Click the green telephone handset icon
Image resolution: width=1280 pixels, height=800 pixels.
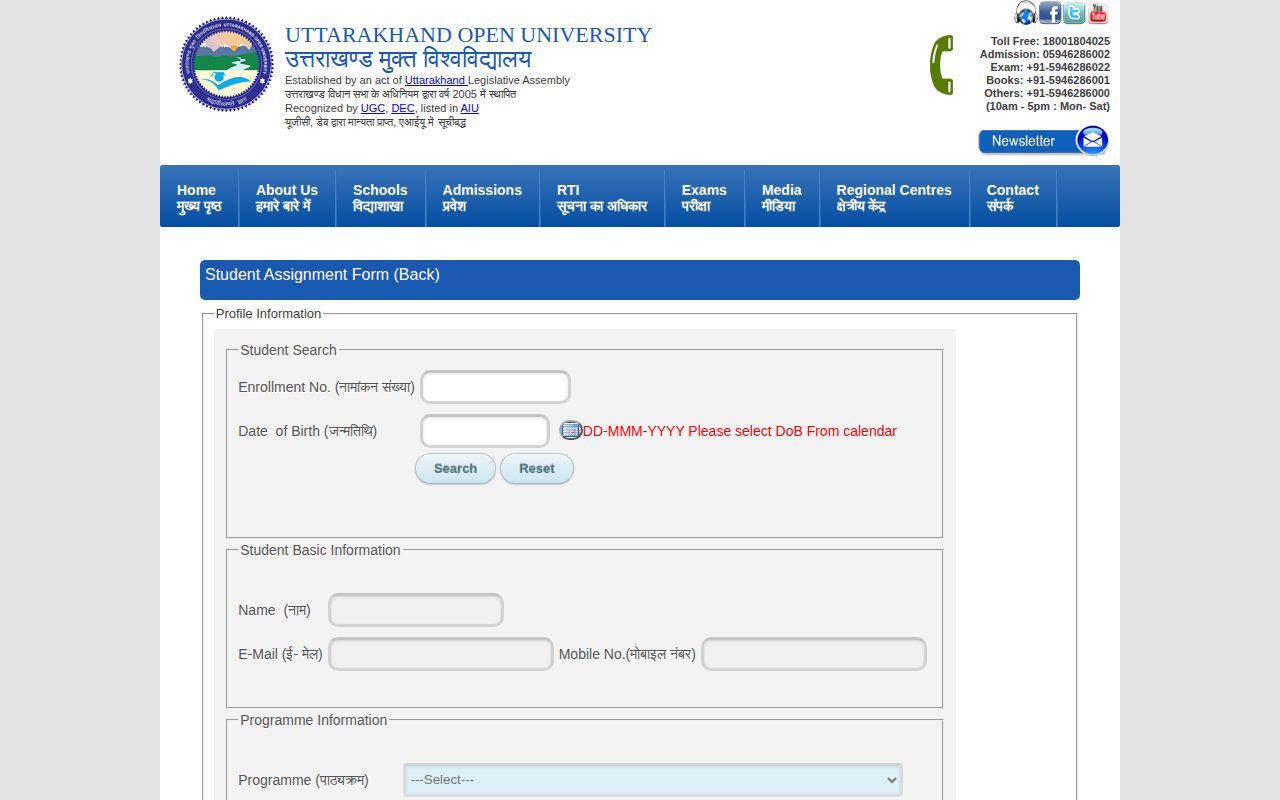pyautogui.click(x=941, y=65)
